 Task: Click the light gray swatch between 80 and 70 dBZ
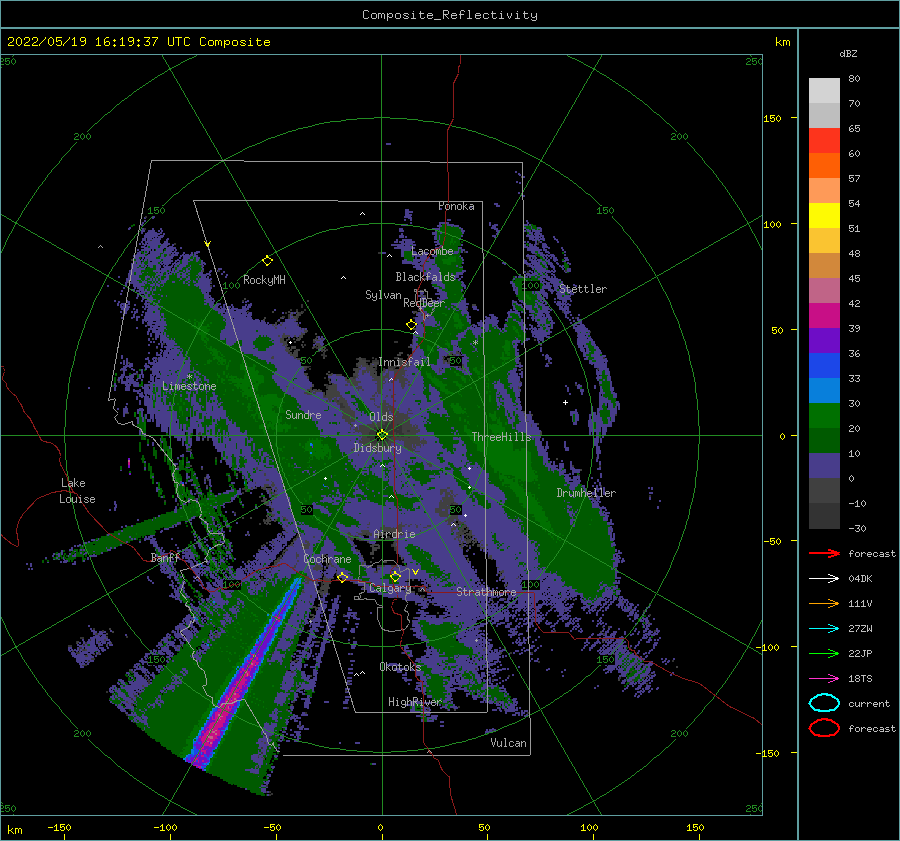tap(824, 91)
